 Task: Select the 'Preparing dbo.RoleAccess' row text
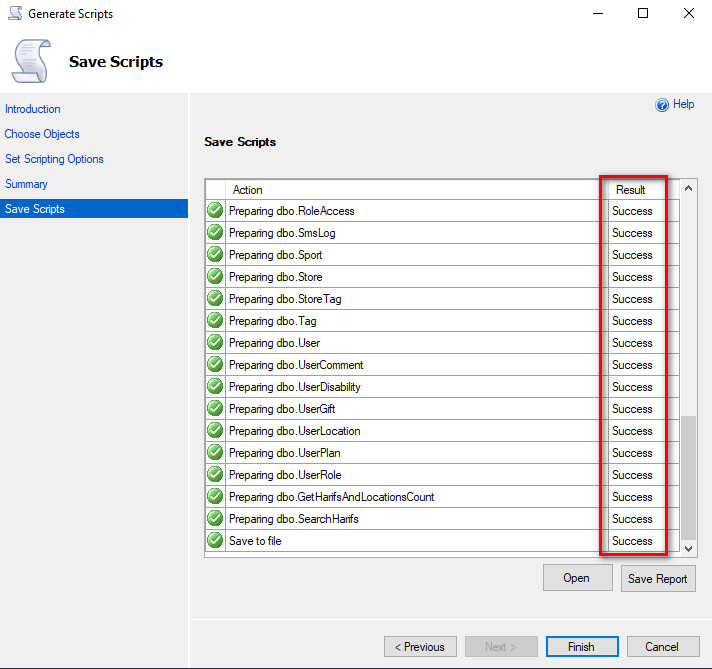(x=292, y=211)
